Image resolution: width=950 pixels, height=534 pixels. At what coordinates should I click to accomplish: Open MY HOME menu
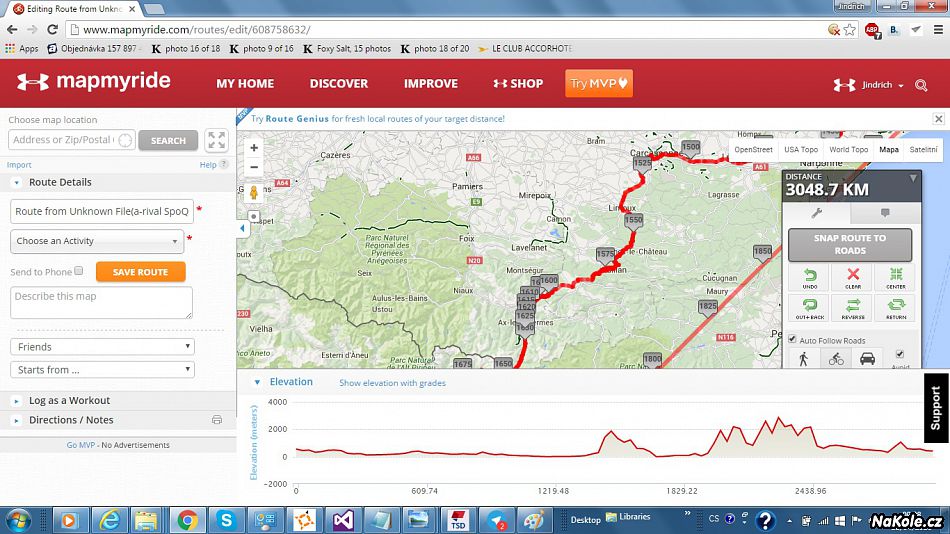pyautogui.click(x=245, y=84)
